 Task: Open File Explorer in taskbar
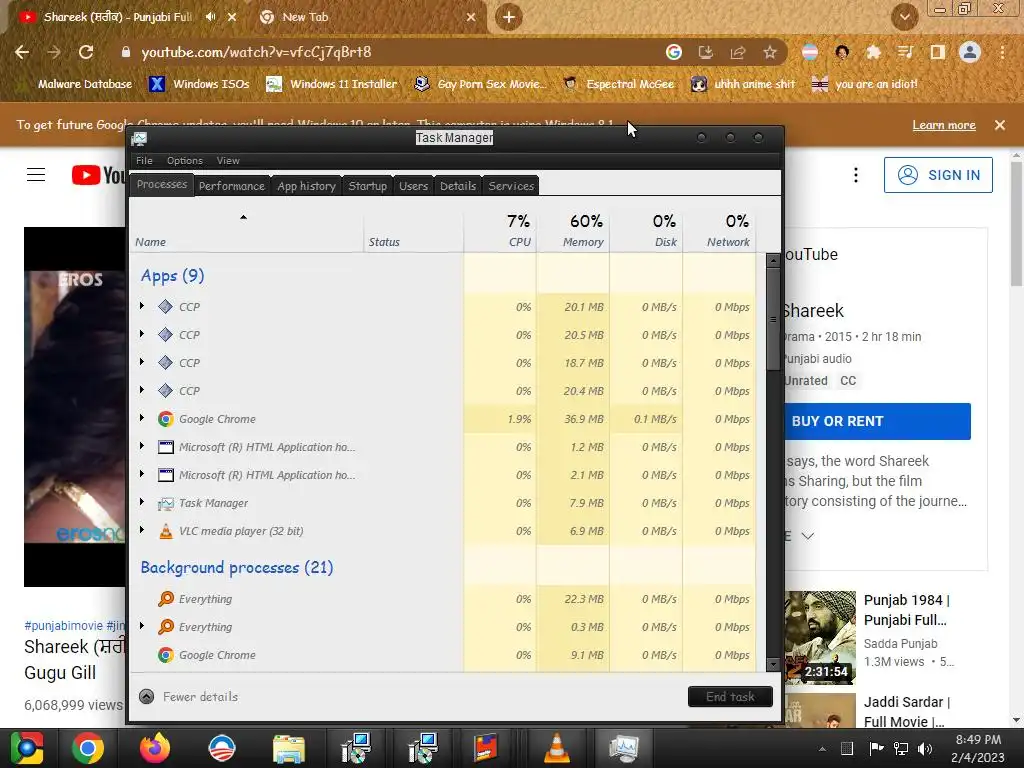289,748
